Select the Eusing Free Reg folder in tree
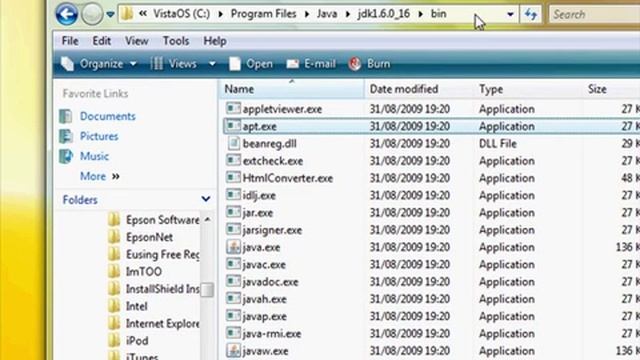Screen dimensions: 640x360 click(x=162, y=254)
